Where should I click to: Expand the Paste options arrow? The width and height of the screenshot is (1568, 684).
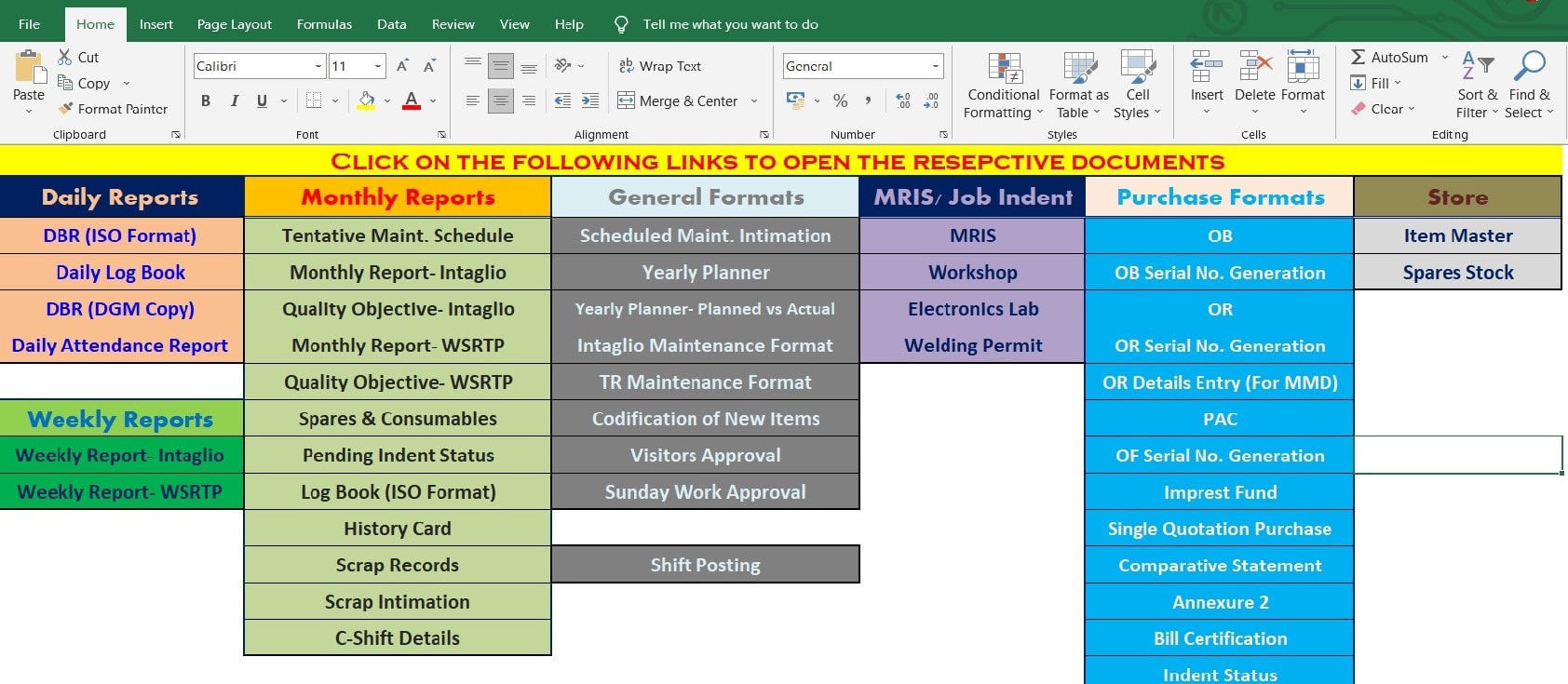tap(29, 112)
